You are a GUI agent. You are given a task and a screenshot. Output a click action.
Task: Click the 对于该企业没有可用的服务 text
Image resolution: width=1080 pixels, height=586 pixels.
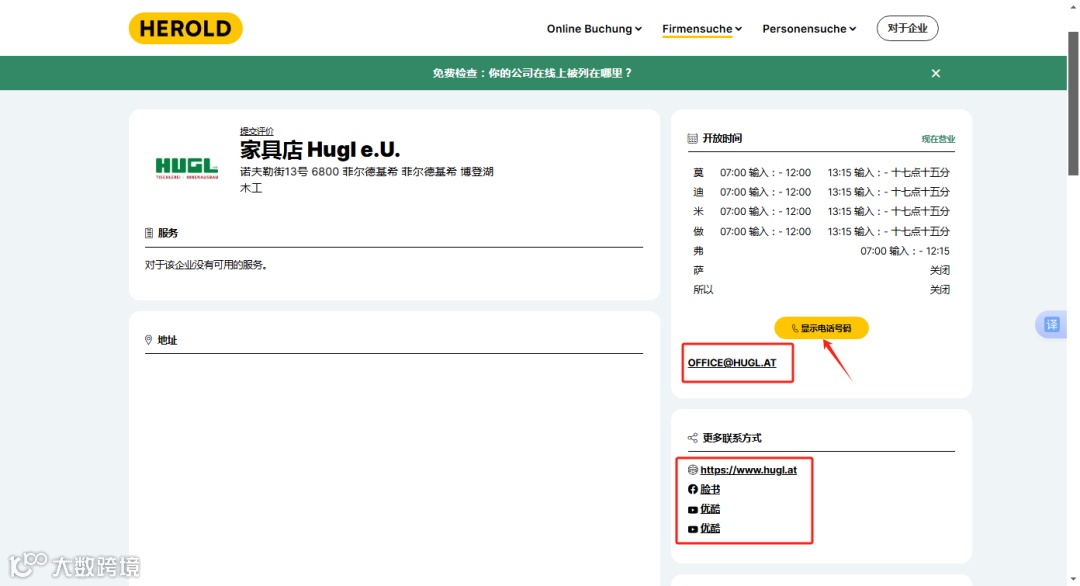point(205,264)
